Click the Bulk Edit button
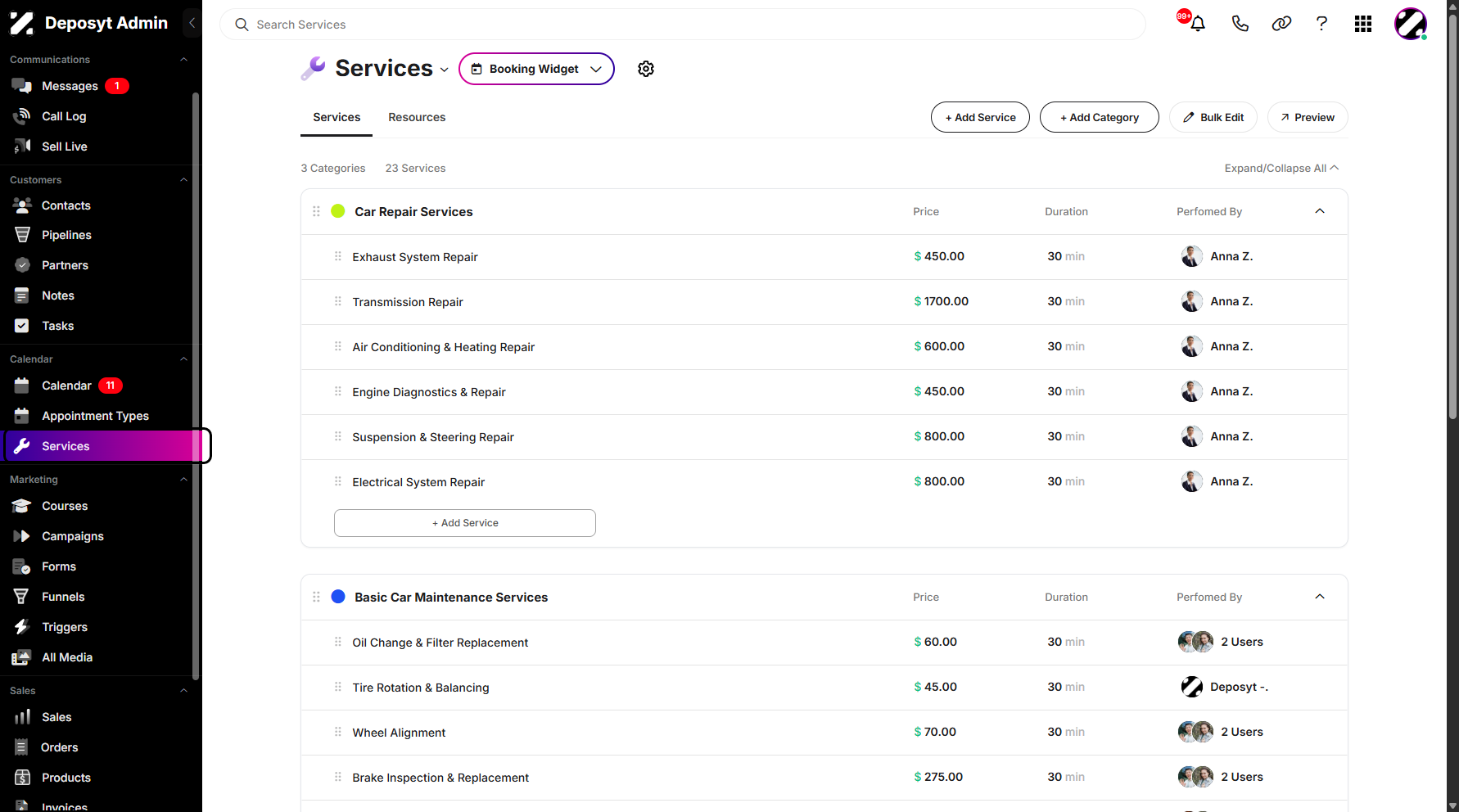This screenshot has height=812, width=1459. point(1213,117)
